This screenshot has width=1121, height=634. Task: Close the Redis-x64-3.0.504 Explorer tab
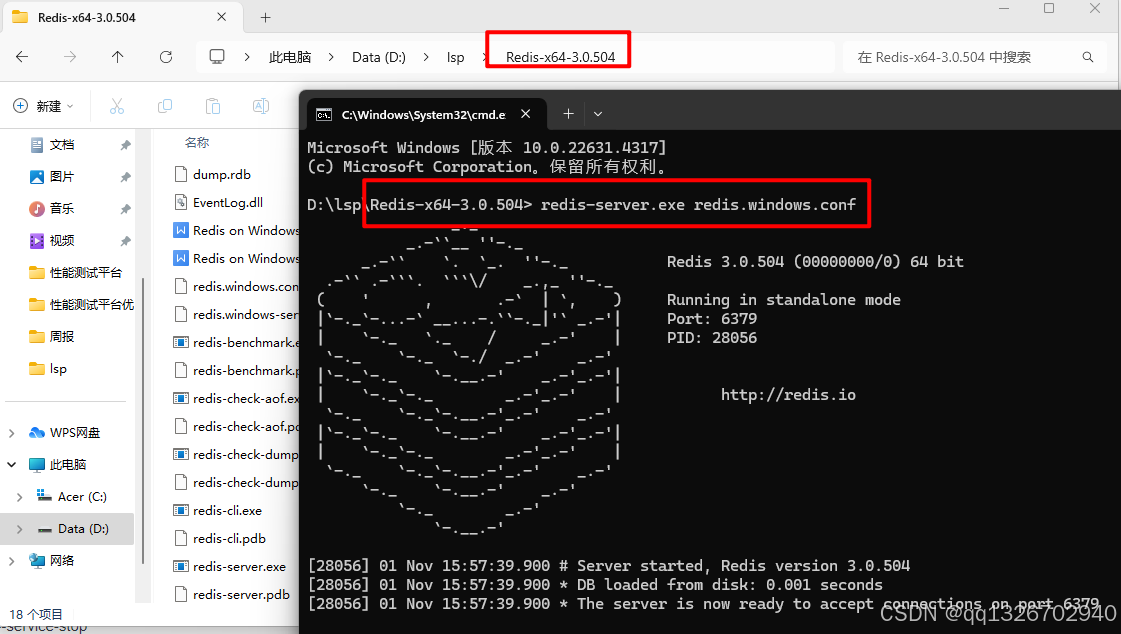pyautogui.click(x=222, y=17)
